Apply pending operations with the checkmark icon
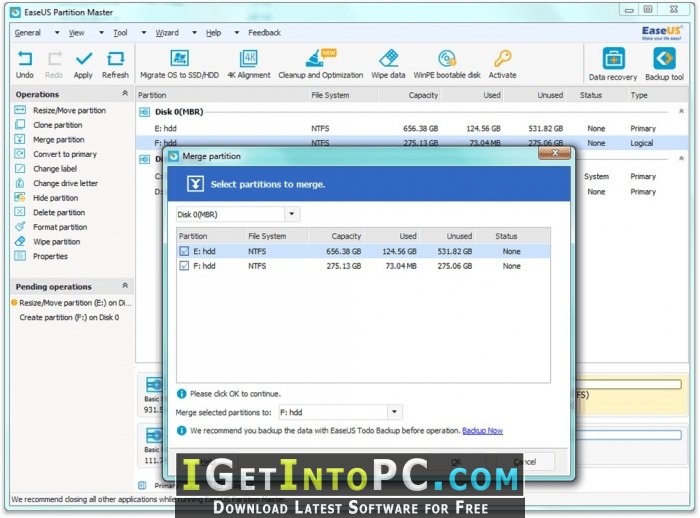 [83, 64]
